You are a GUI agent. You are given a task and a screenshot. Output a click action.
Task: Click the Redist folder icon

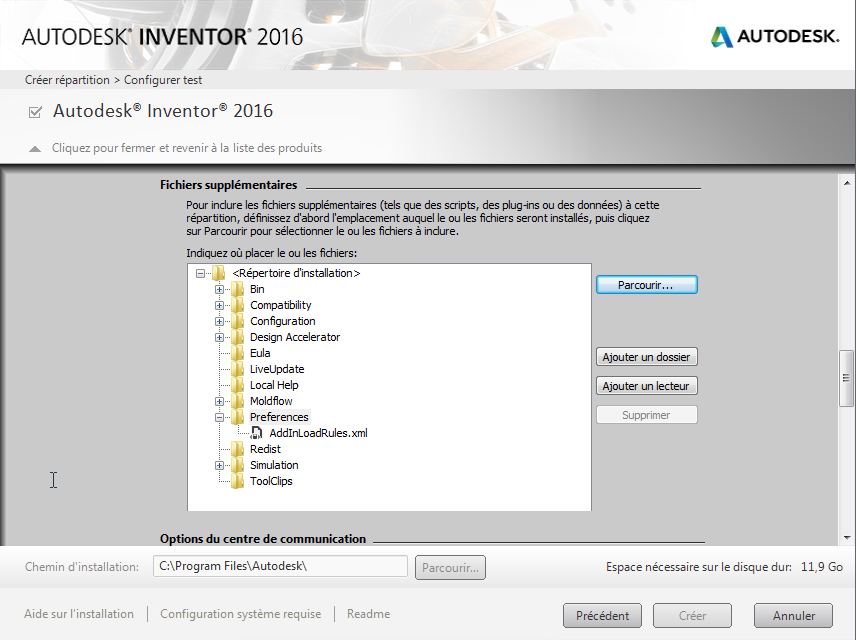[237, 449]
